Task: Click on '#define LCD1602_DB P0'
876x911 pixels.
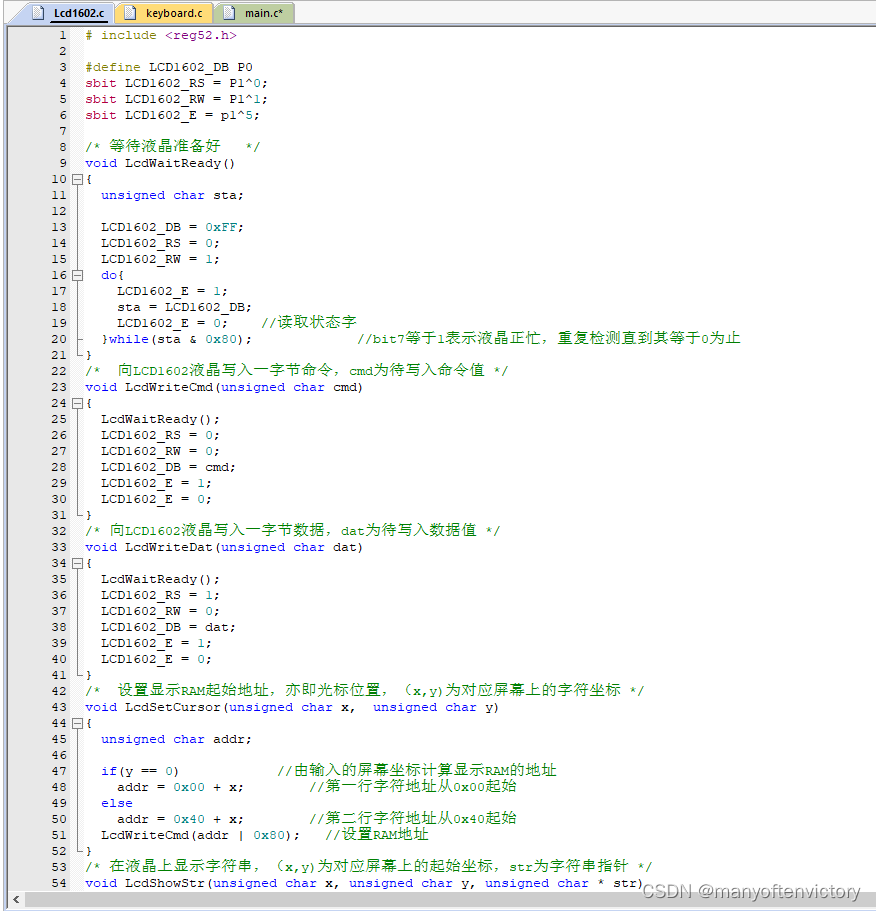Action: [168, 67]
